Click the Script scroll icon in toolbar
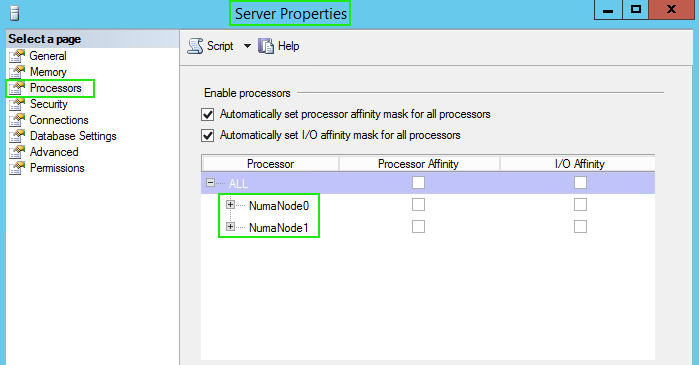Viewport: 699px width, 365px height. pyautogui.click(x=195, y=46)
